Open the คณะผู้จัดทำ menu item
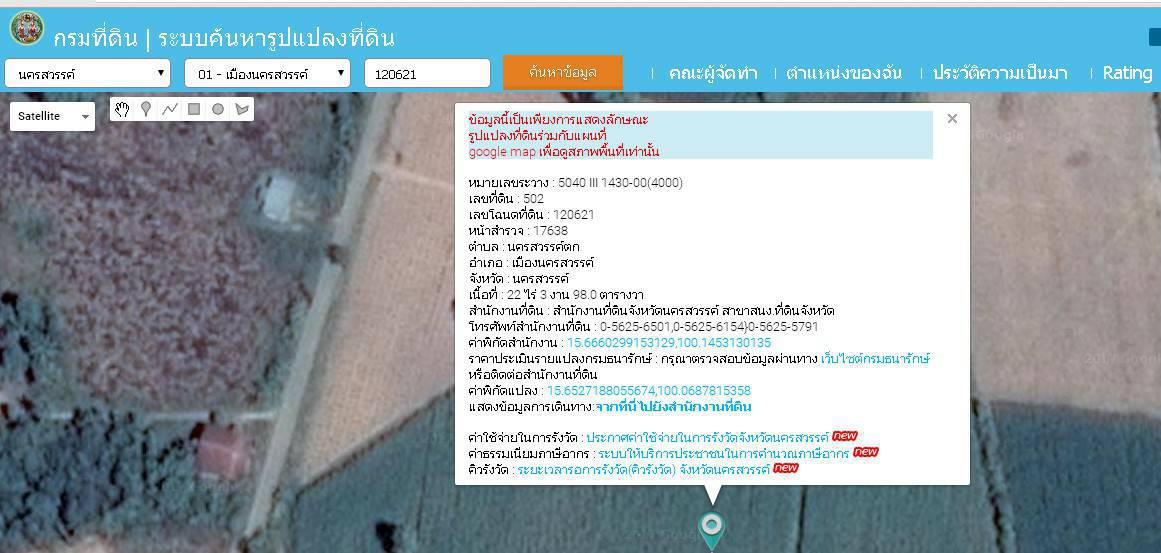Viewport: 1161px width, 553px height. (712, 73)
